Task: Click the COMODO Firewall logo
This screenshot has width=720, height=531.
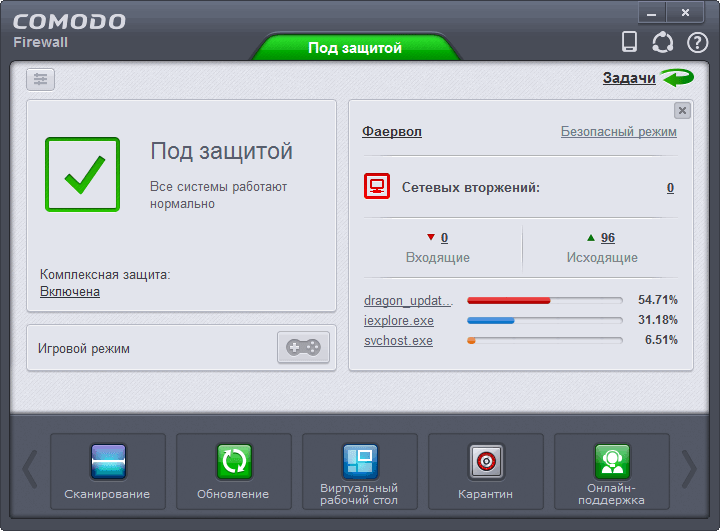Action: pos(69,31)
